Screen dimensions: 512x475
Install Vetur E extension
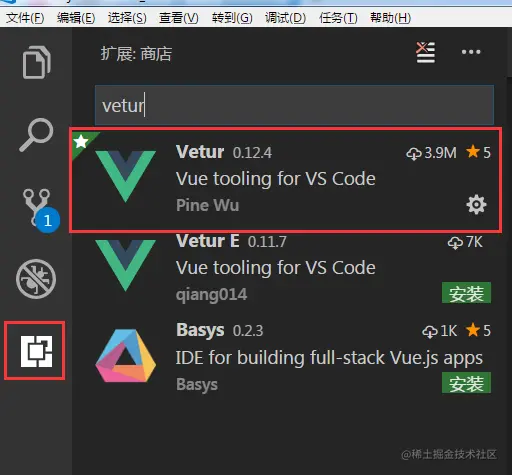[466, 293]
